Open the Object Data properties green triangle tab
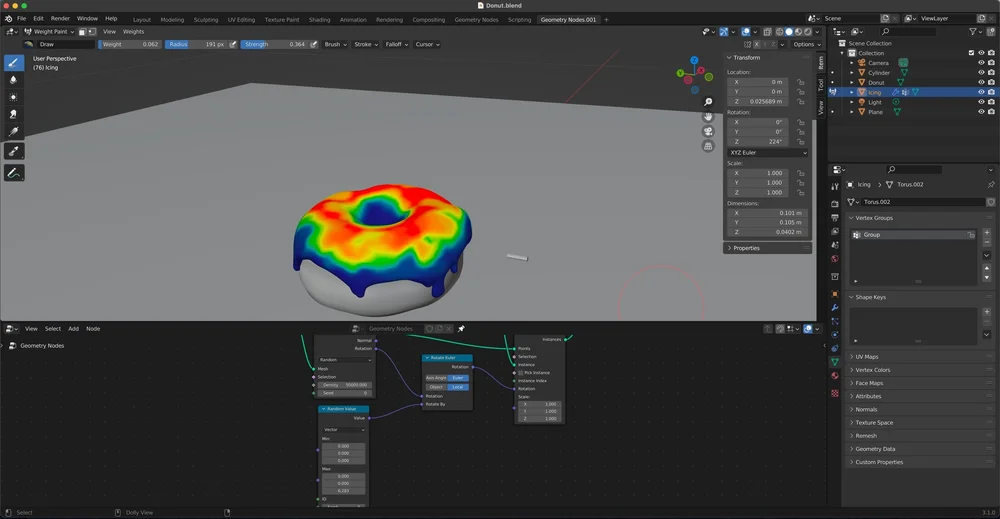This screenshot has height=519, width=1000. click(835, 362)
